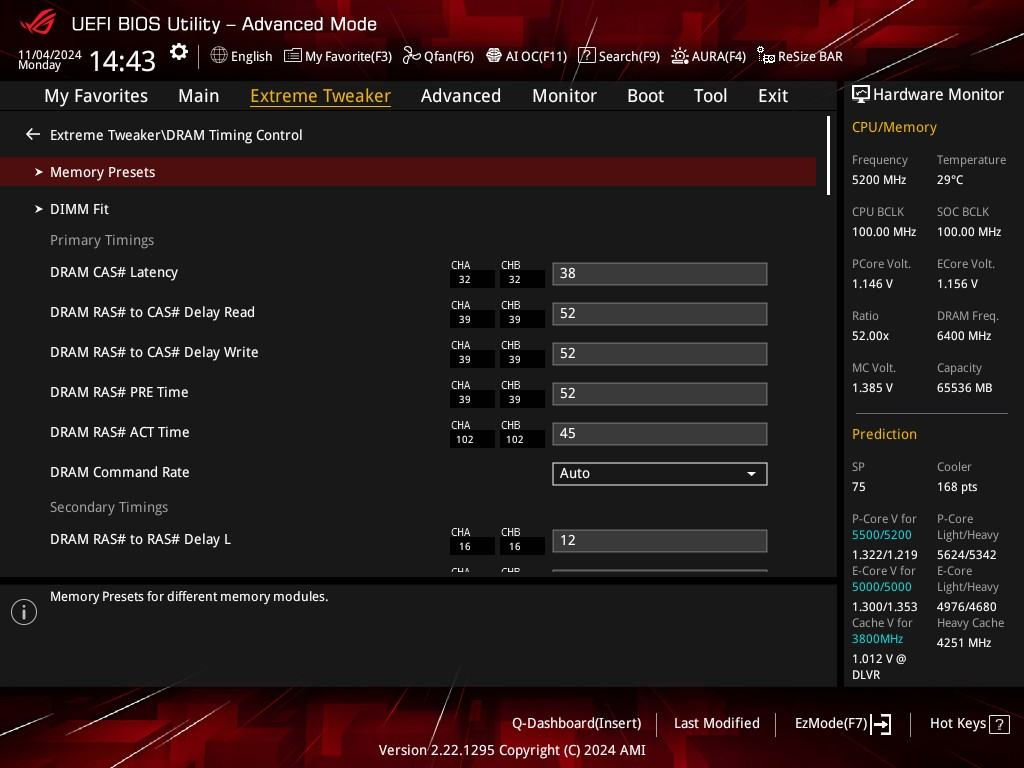Click the 3800MHz cache prediction link
The image size is (1024, 768).
click(877, 639)
